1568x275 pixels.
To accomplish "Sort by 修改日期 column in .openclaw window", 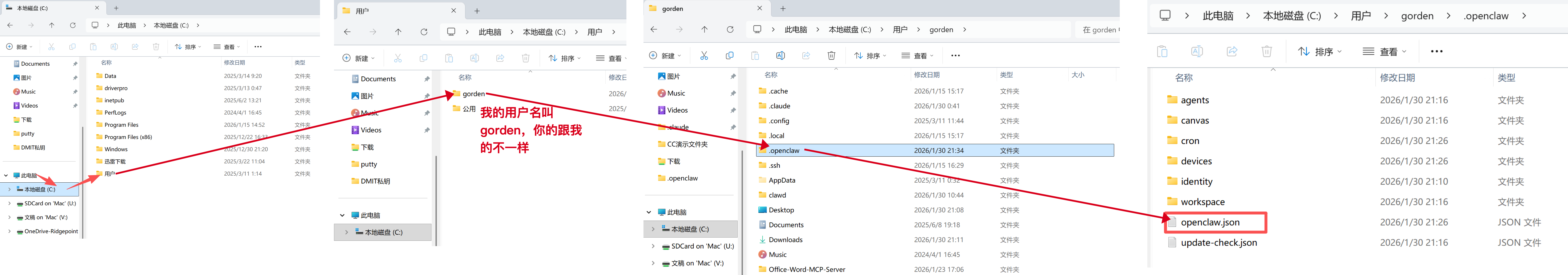I will tap(1397, 78).
